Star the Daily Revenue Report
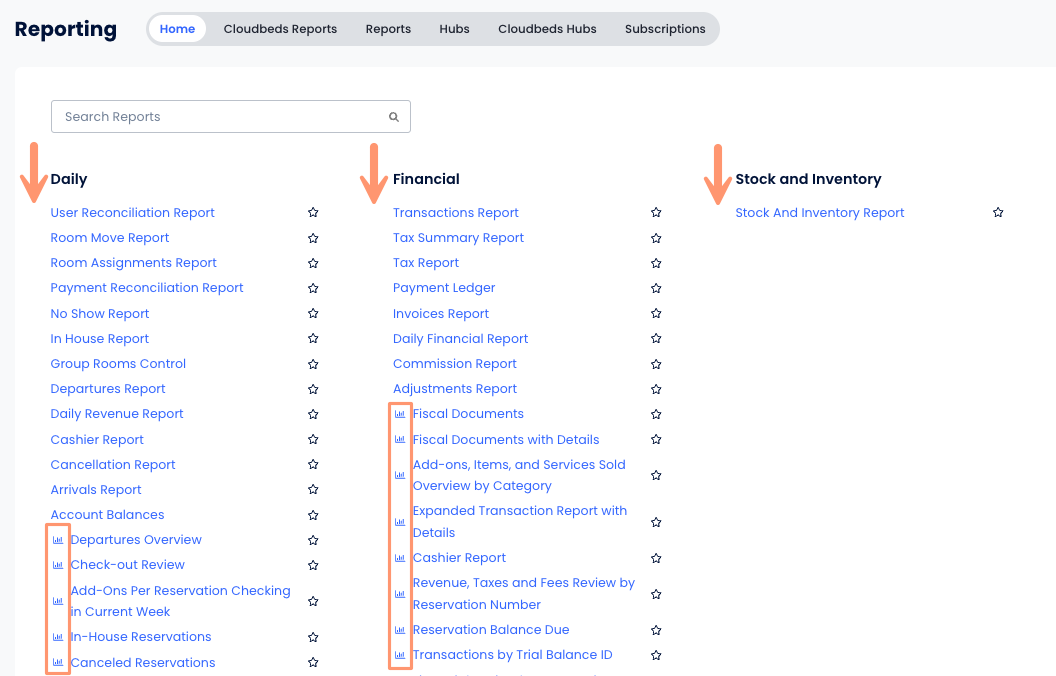The width and height of the screenshot is (1056, 676). click(313, 414)
